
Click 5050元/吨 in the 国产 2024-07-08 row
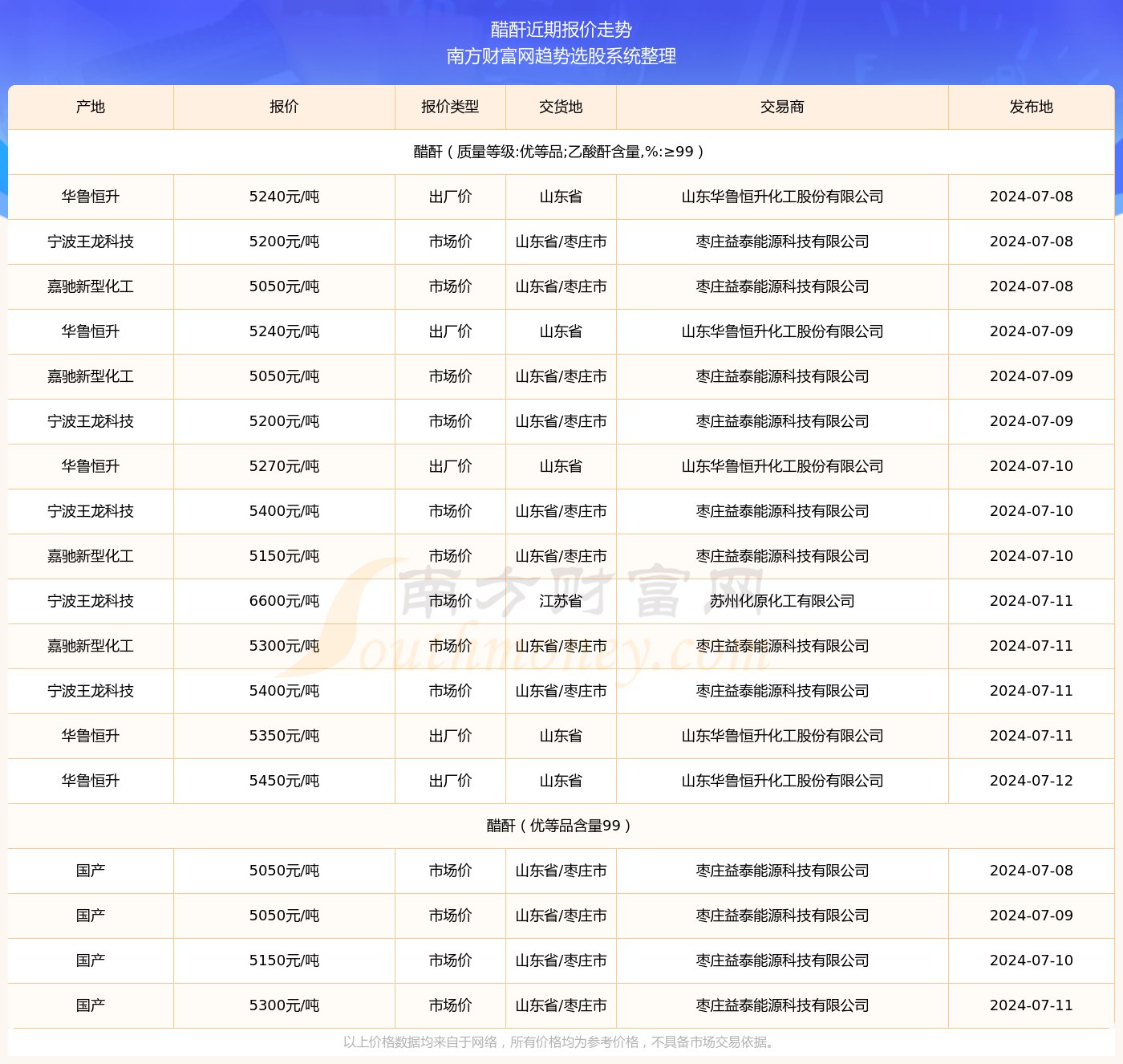[284, 871]
